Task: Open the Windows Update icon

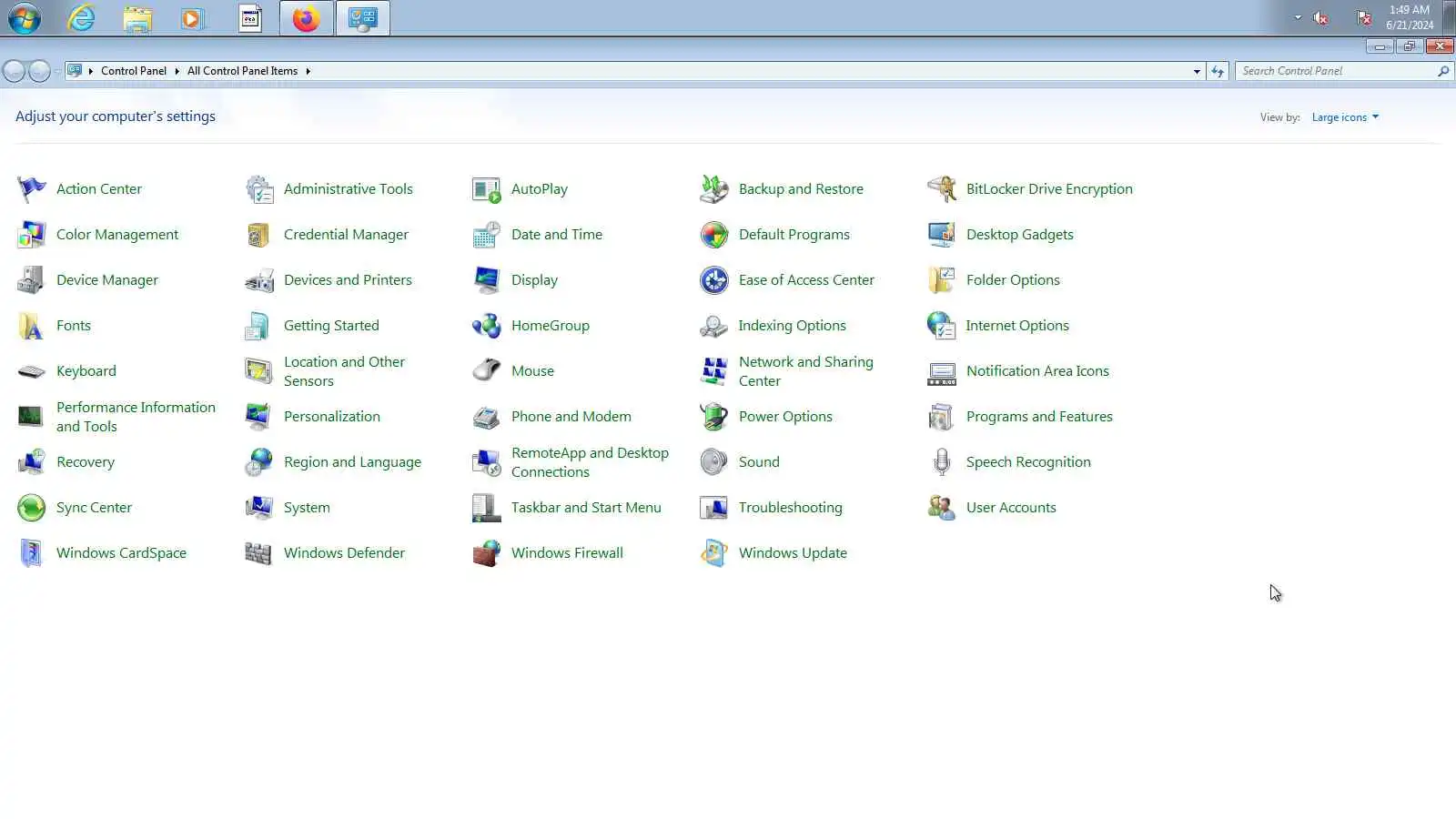Action: click(714, 553)
